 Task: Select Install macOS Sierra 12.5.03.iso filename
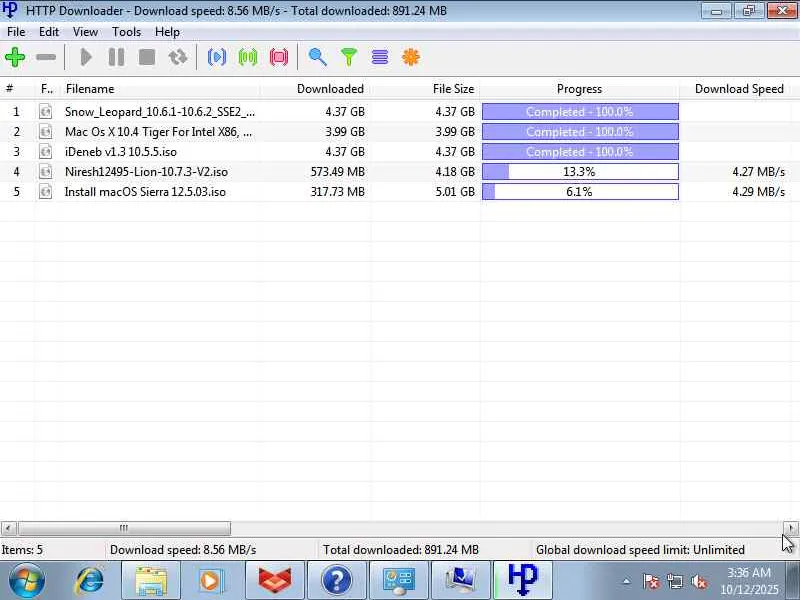(145, 192)
